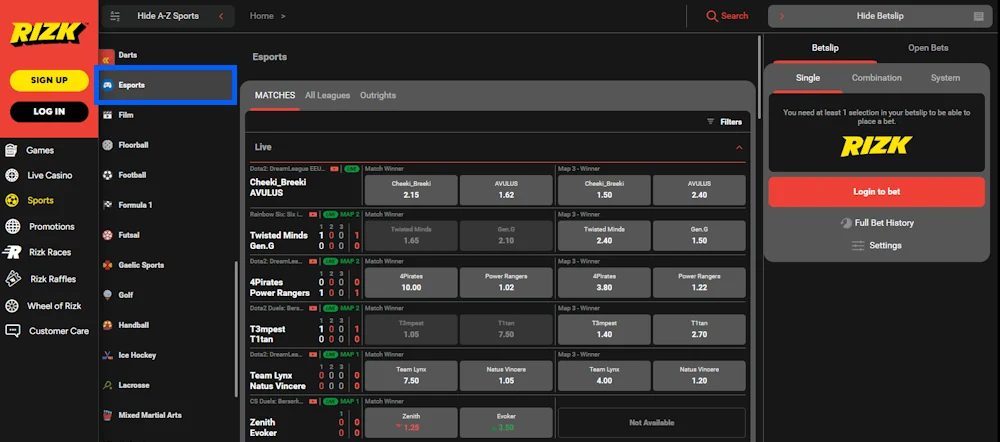
Task: Select the Single bet type tab
Action: coord(807,78)
